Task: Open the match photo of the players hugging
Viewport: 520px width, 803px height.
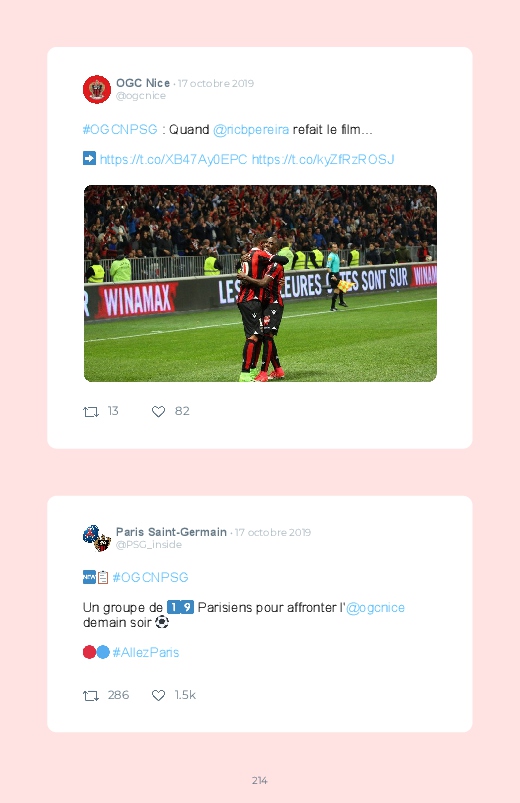Action: click(x=260, y=283)
